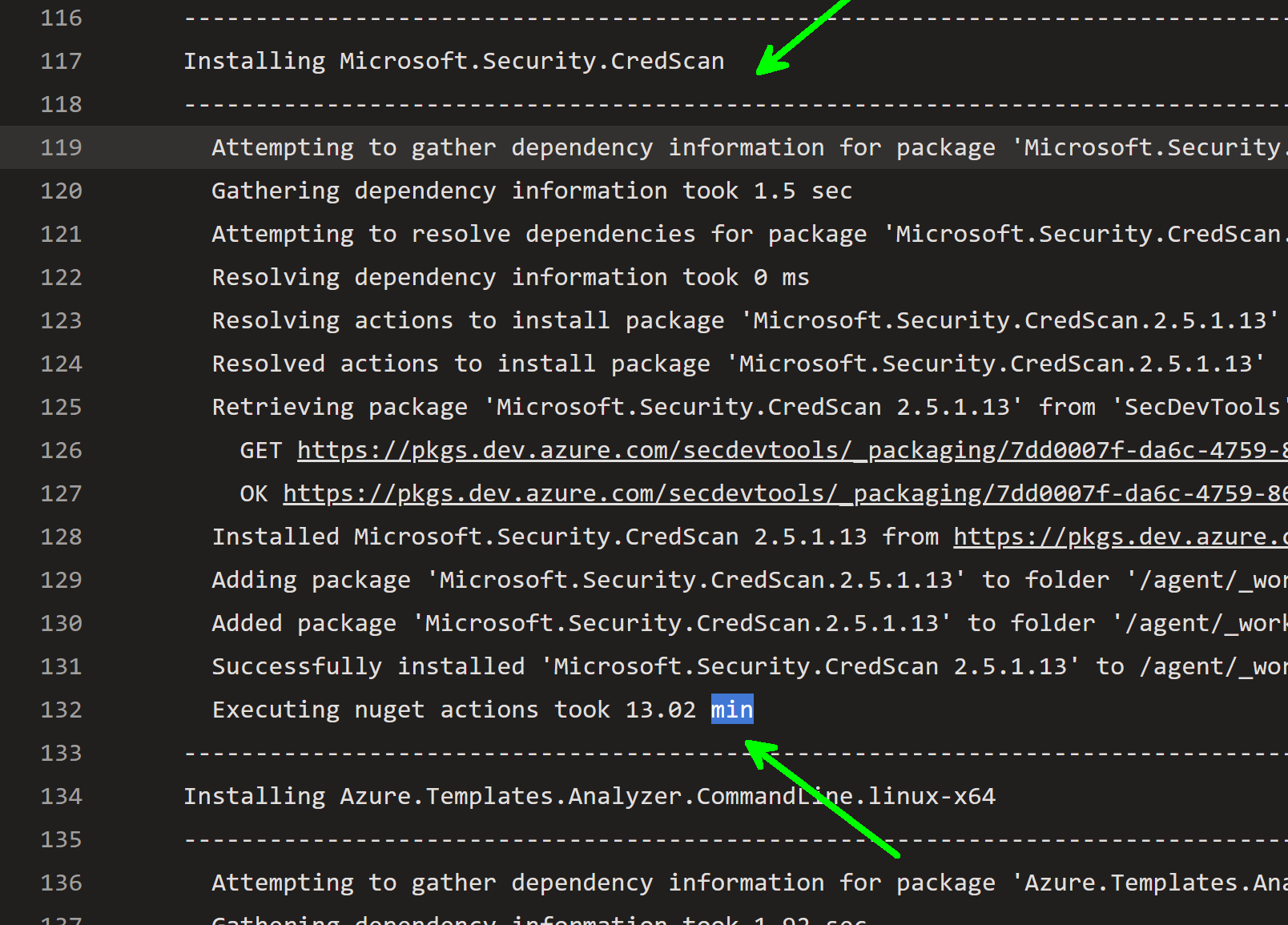Click the 'Added package' entry on line 130
The image size is (1288, 925).
coord(561,622)
